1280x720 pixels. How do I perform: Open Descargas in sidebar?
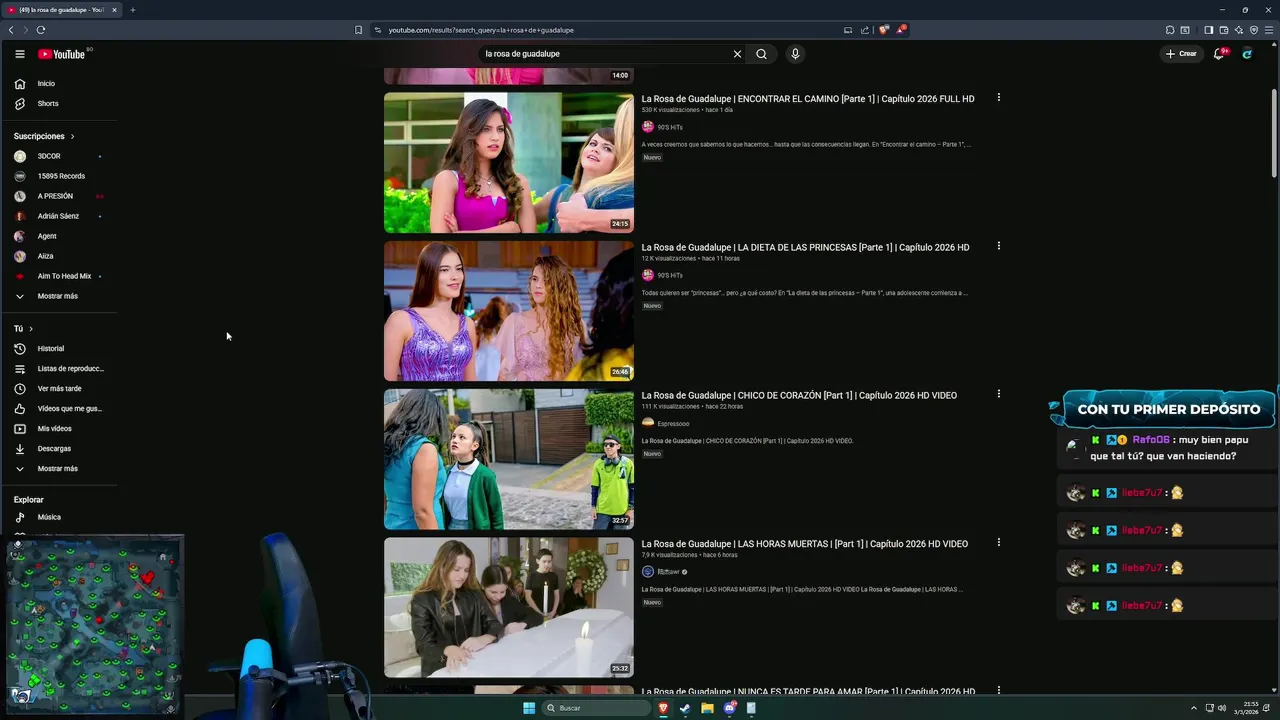pyautogui.click(x=60, y=449)
